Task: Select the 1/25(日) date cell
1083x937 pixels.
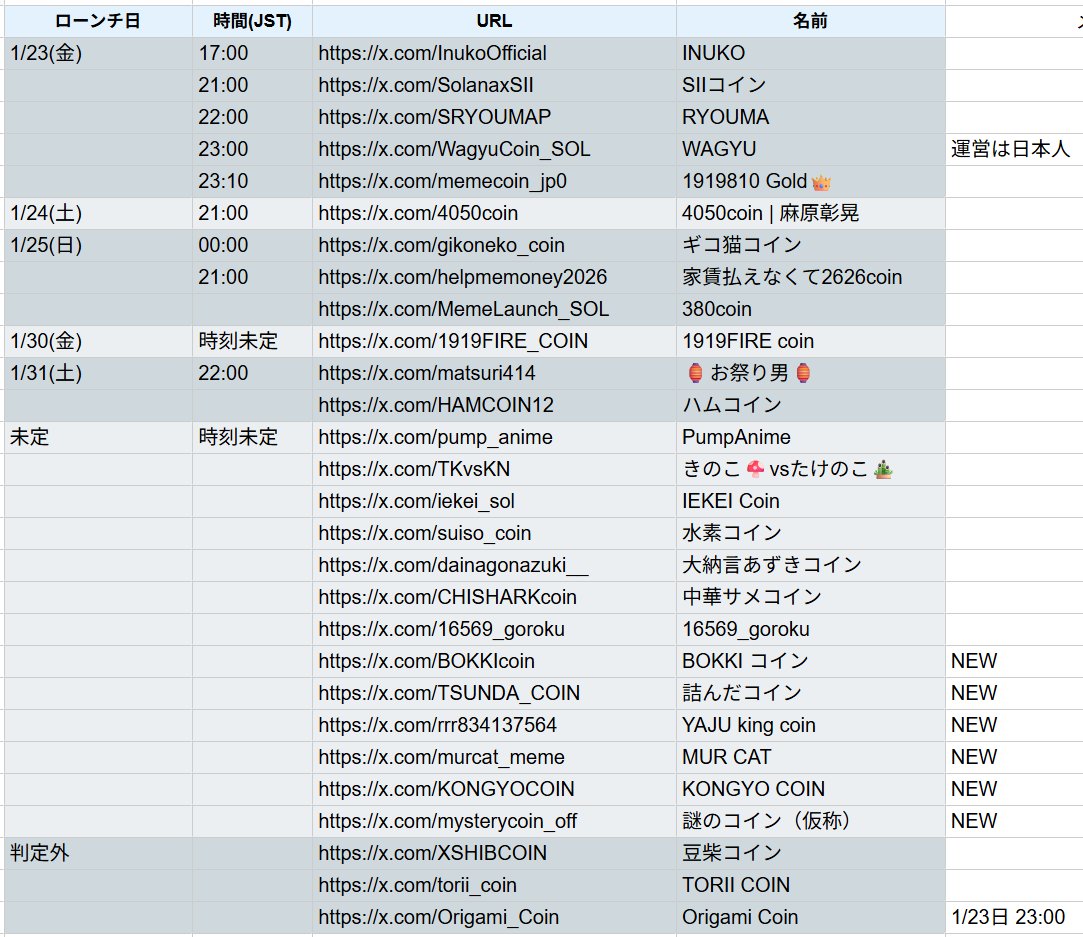Action: click(98, 245)
